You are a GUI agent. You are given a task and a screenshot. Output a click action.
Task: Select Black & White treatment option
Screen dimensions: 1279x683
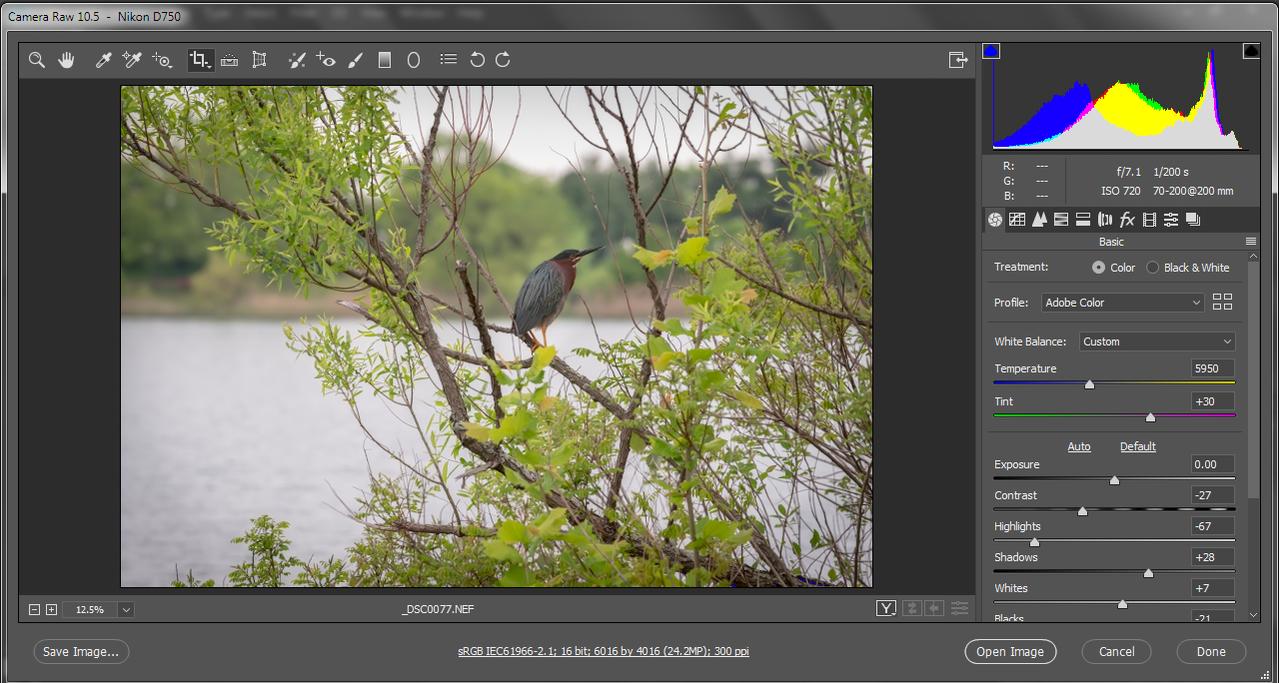(x=1153, y=268)
